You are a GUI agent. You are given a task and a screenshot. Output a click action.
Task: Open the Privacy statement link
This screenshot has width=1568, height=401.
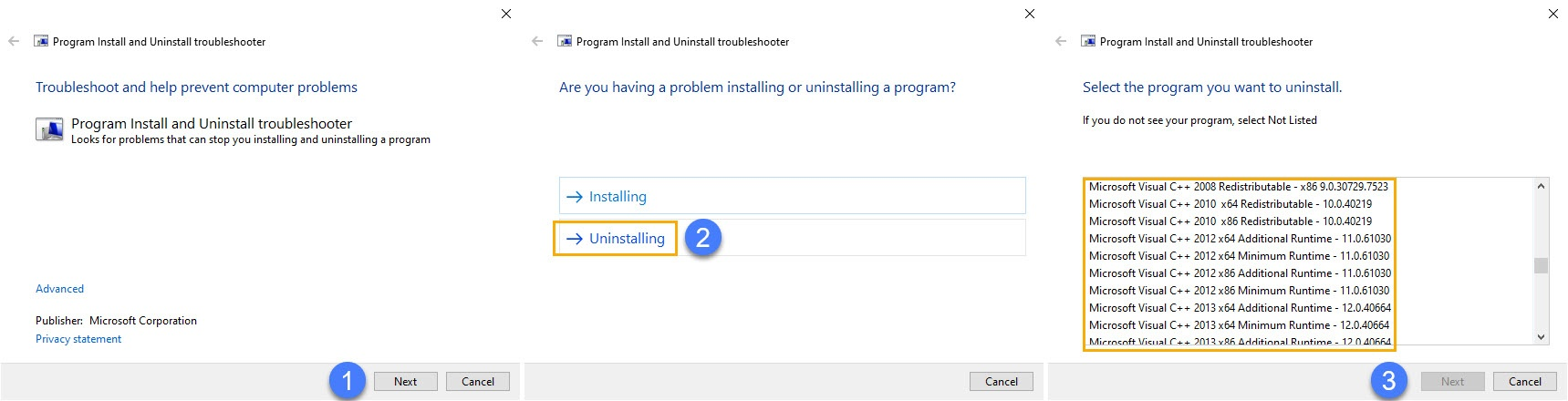click(78, 339)
